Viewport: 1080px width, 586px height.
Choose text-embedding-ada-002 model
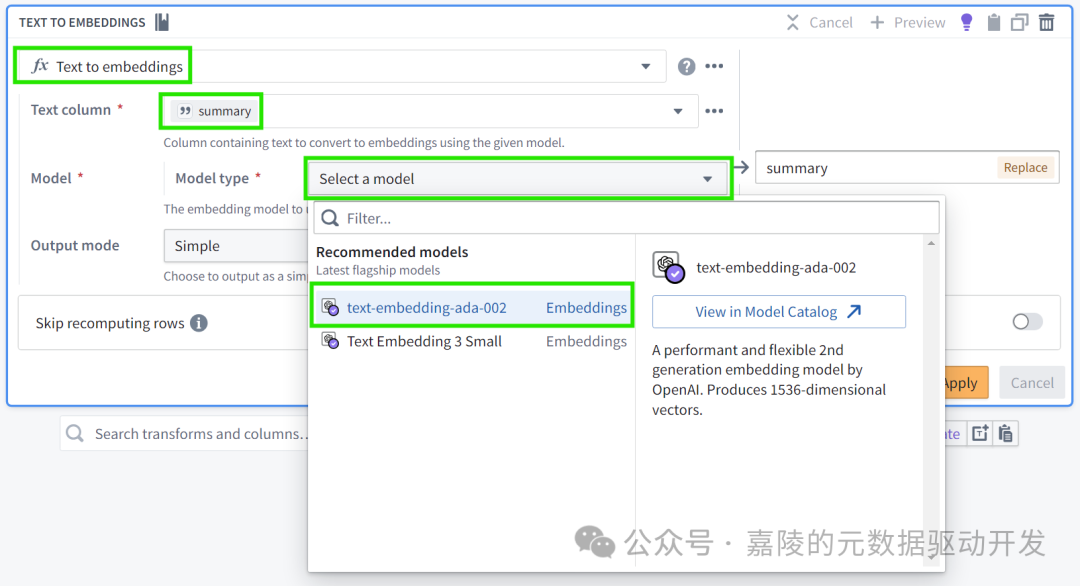[x=473, y=308]
